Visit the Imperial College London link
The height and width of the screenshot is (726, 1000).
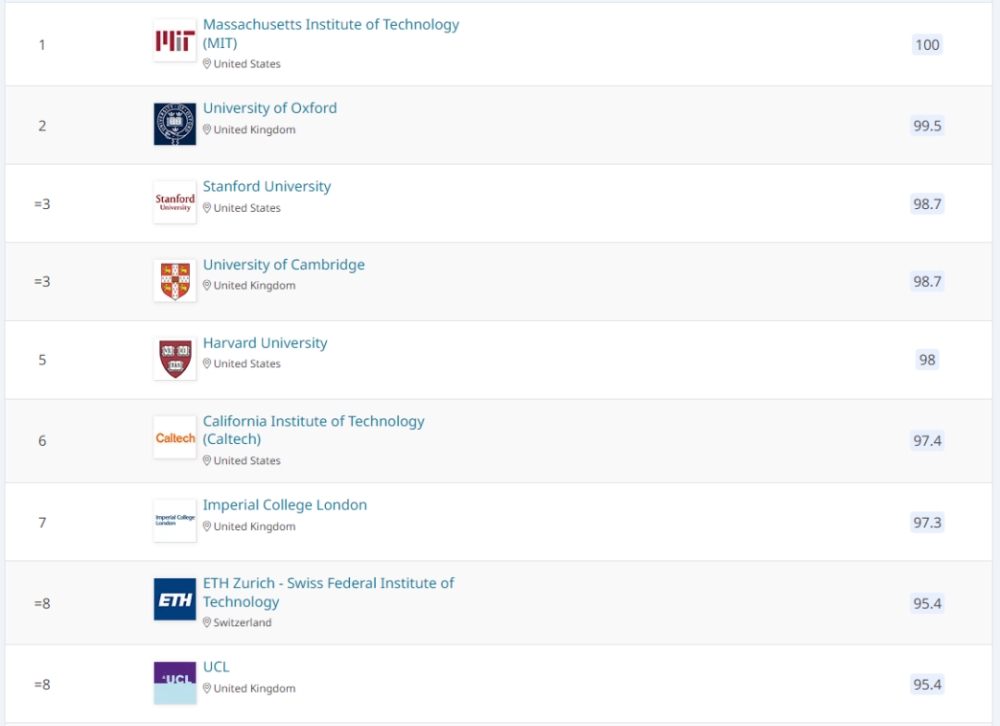pyautogui.click(x=285, y=505)
